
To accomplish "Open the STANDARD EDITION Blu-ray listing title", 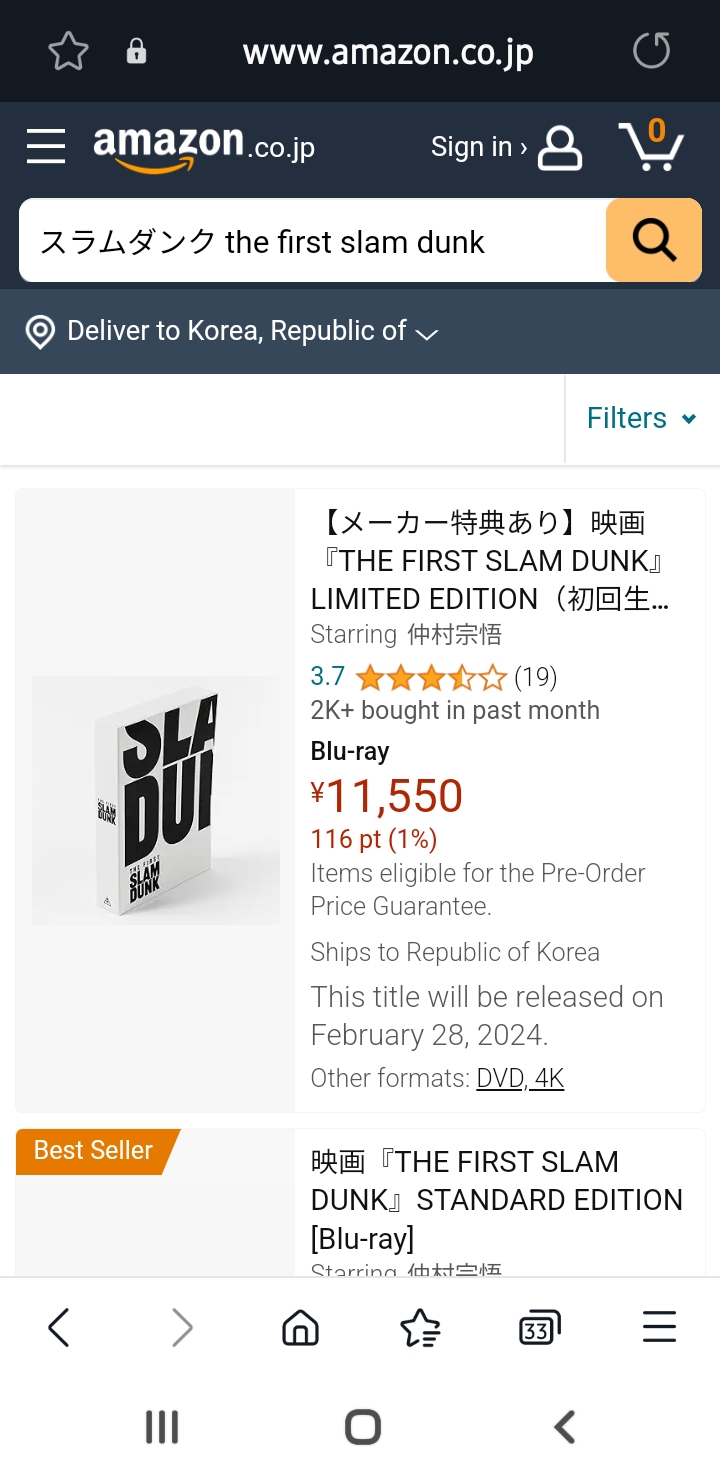I will point(496,1200).
